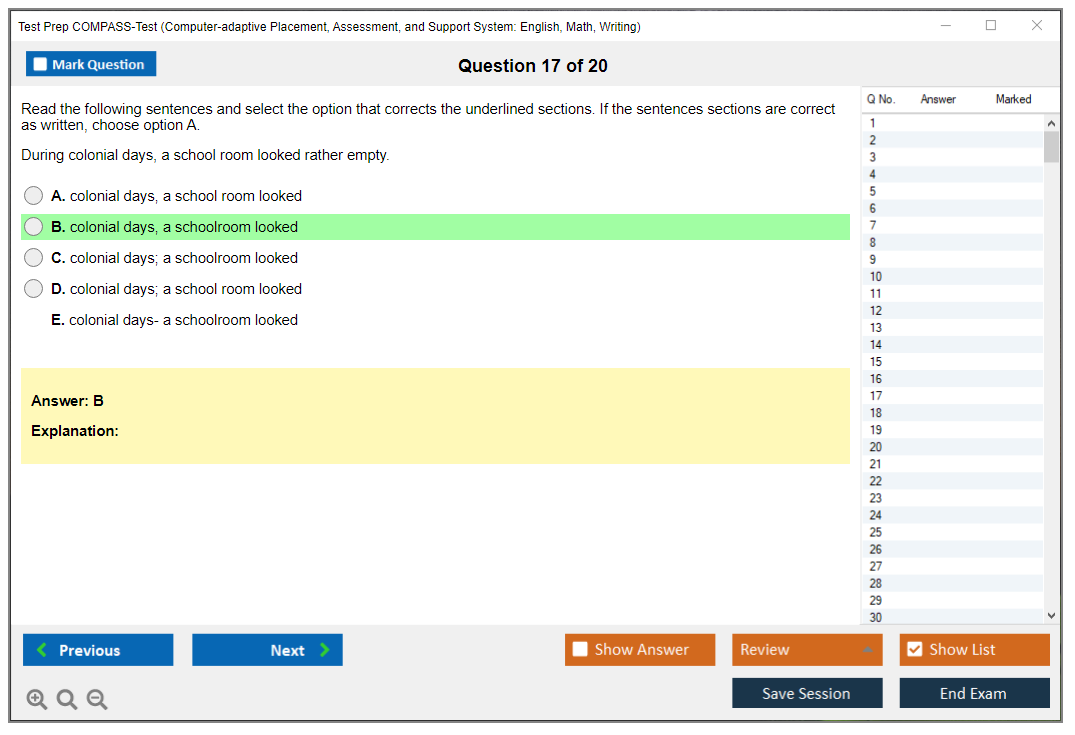1075x735 pixels.
Task: Enable the Show Answer checkbox
Action: coord(580,650)
